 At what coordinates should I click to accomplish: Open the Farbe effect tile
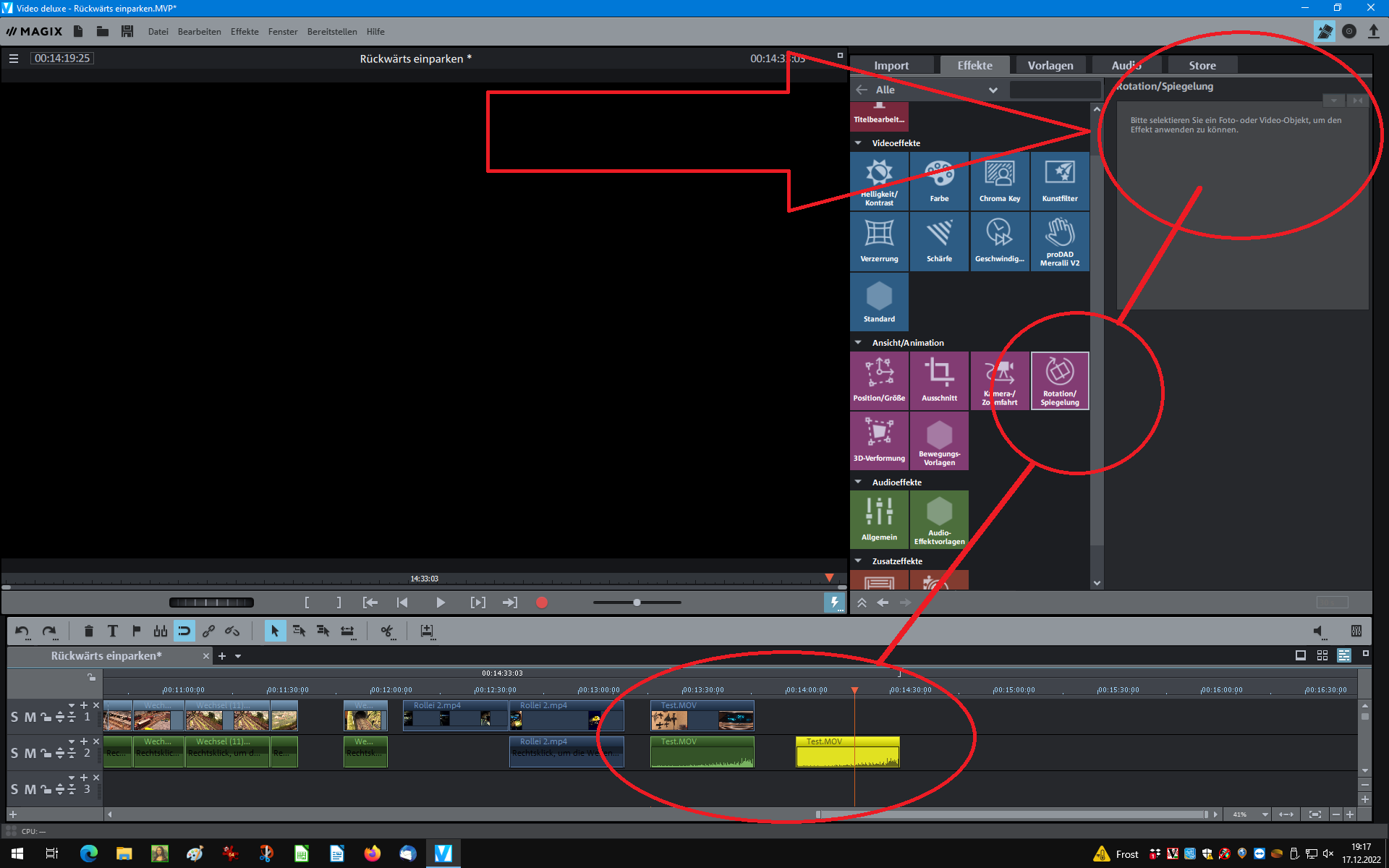(x=939, y=182)
